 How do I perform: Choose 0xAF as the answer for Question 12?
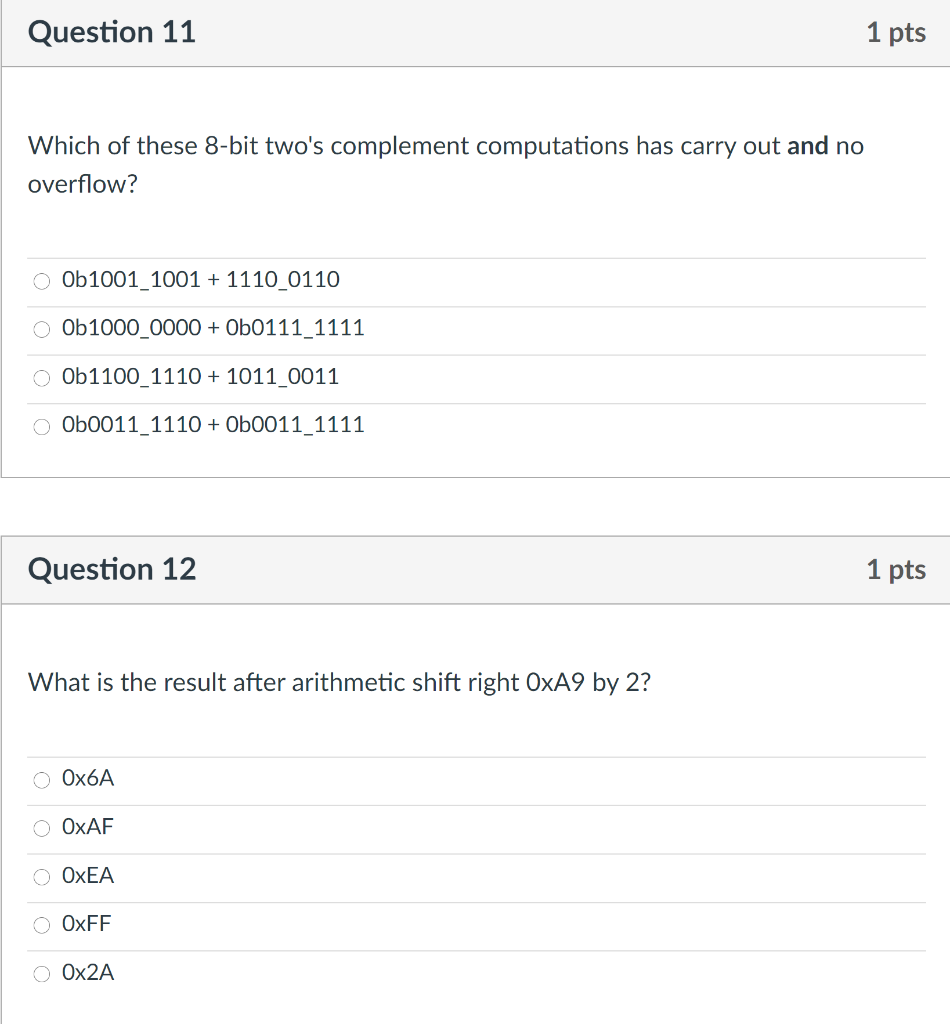click(x=41, y=828)
